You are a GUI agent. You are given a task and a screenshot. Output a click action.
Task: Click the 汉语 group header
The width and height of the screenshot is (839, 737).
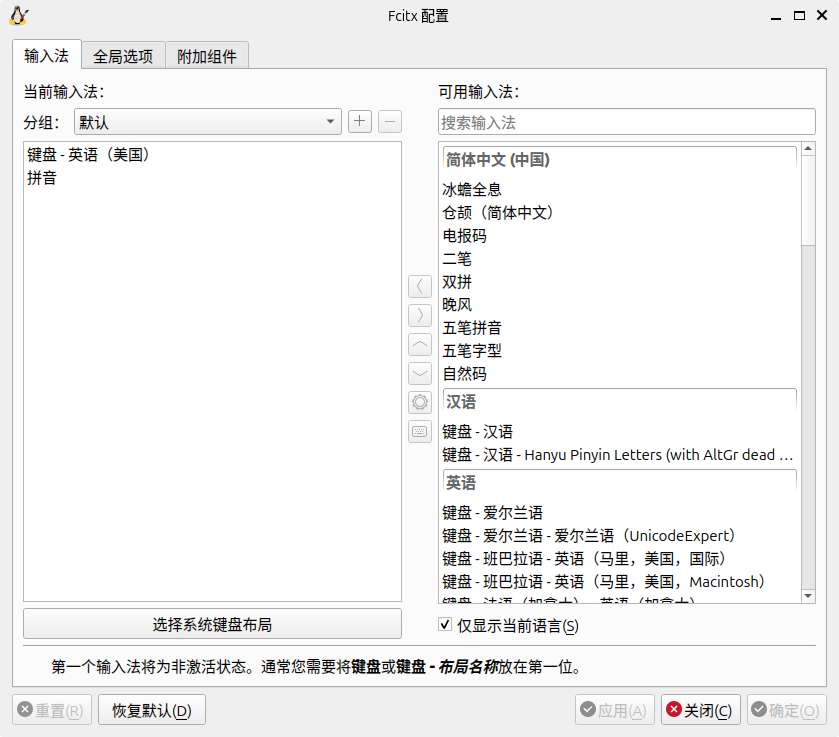[x=620, y=402]
